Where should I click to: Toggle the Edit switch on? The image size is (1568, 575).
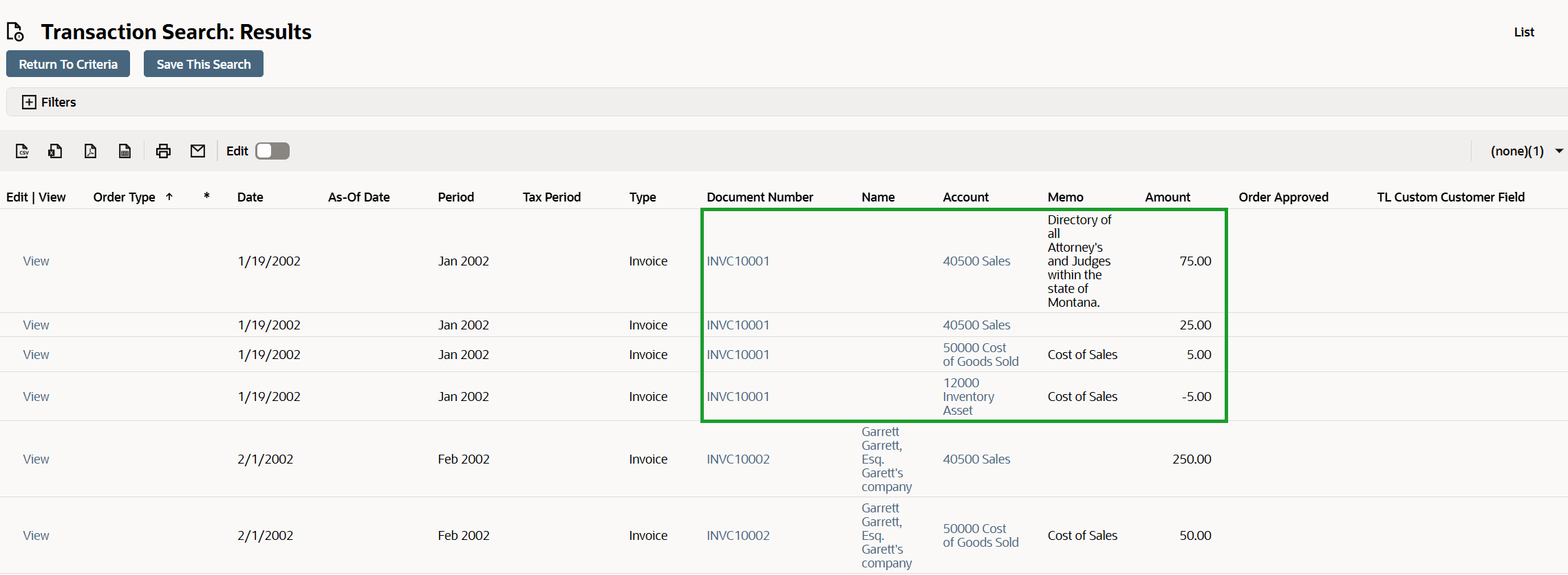pyautogui.click(x=272, y=151)
